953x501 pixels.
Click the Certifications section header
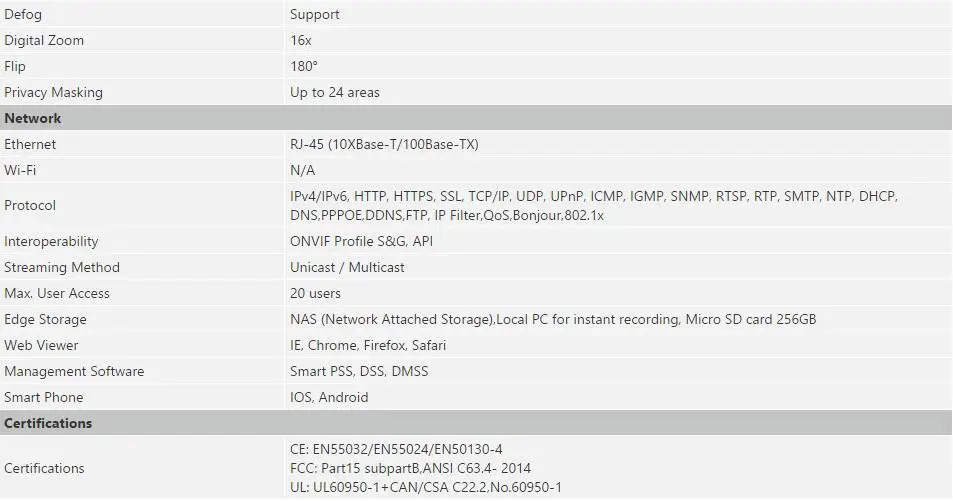[x=476, y=423]
